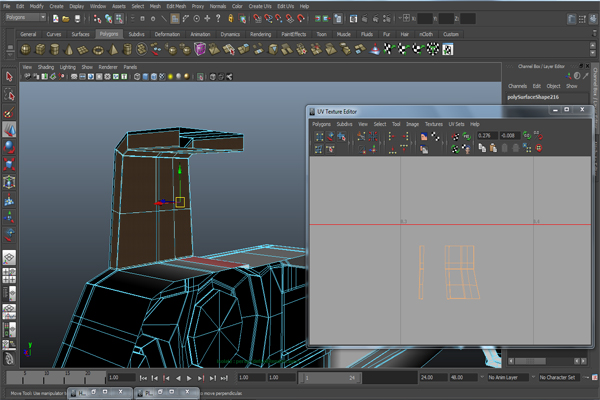This screenshot has width=600, height=400.
Task: Open the Polygons menu set dropdown
Action: point(26,17)
